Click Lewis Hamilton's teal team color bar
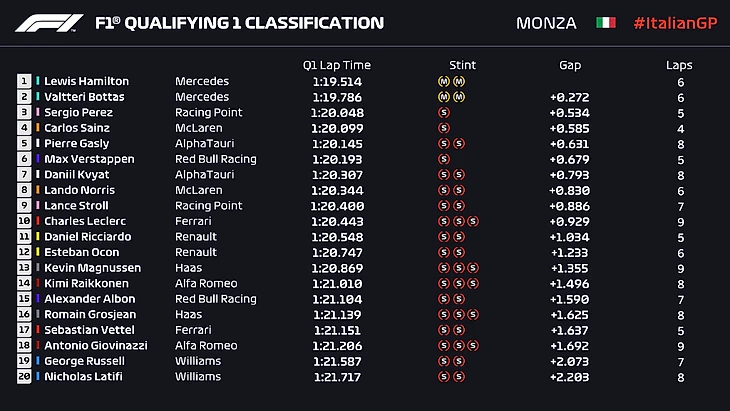 click(x=38, y=82)
